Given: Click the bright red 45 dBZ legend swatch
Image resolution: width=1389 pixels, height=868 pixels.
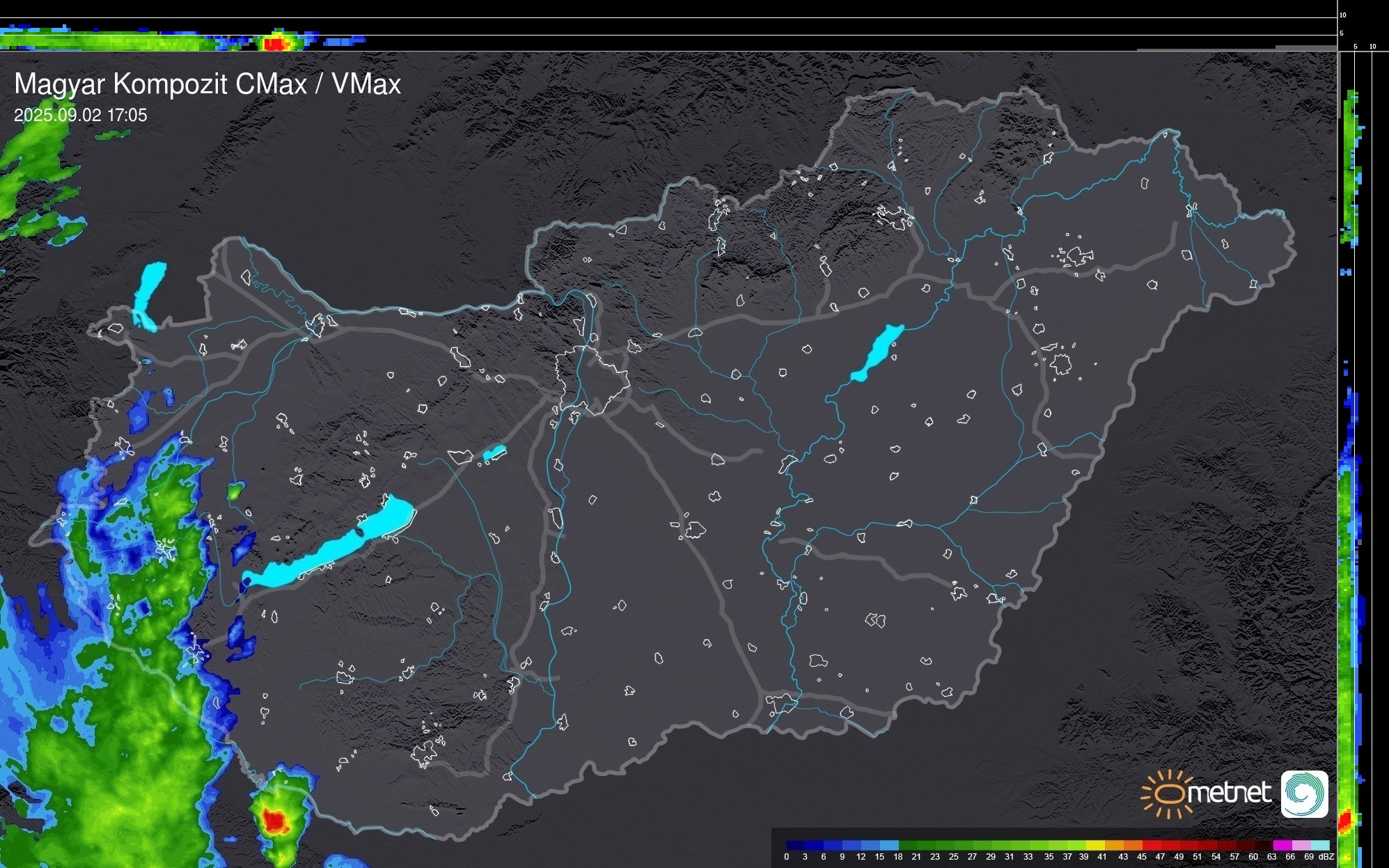Looking at the screenshot, I should (1151, 845).
